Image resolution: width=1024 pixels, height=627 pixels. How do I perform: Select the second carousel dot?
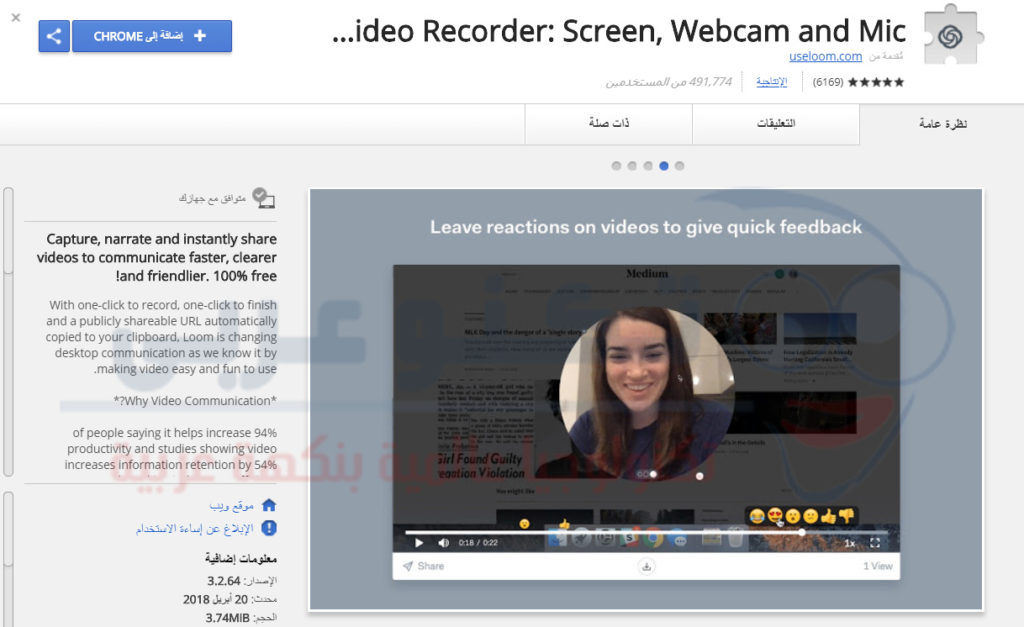[x=632, y=166]
